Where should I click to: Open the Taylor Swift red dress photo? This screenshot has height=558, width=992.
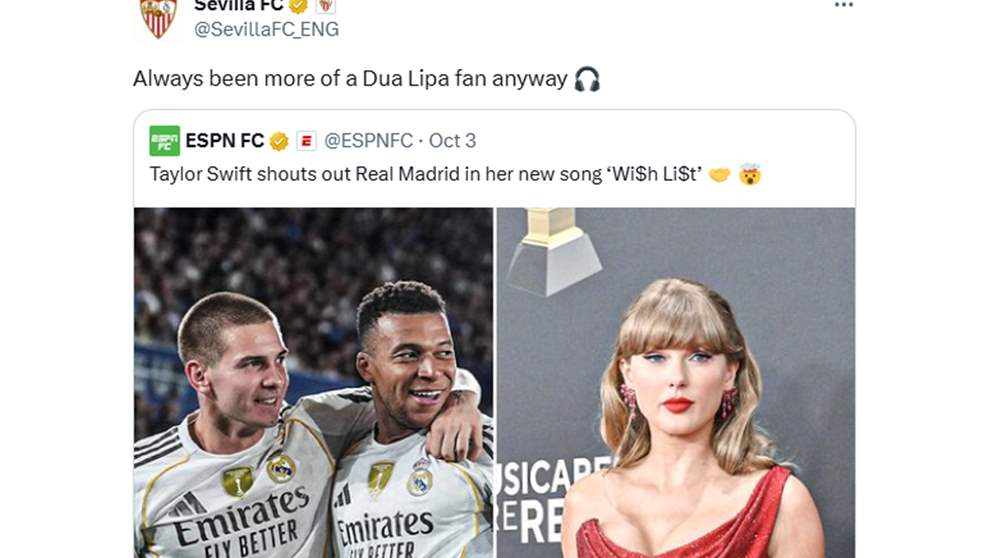pos(676,383)
